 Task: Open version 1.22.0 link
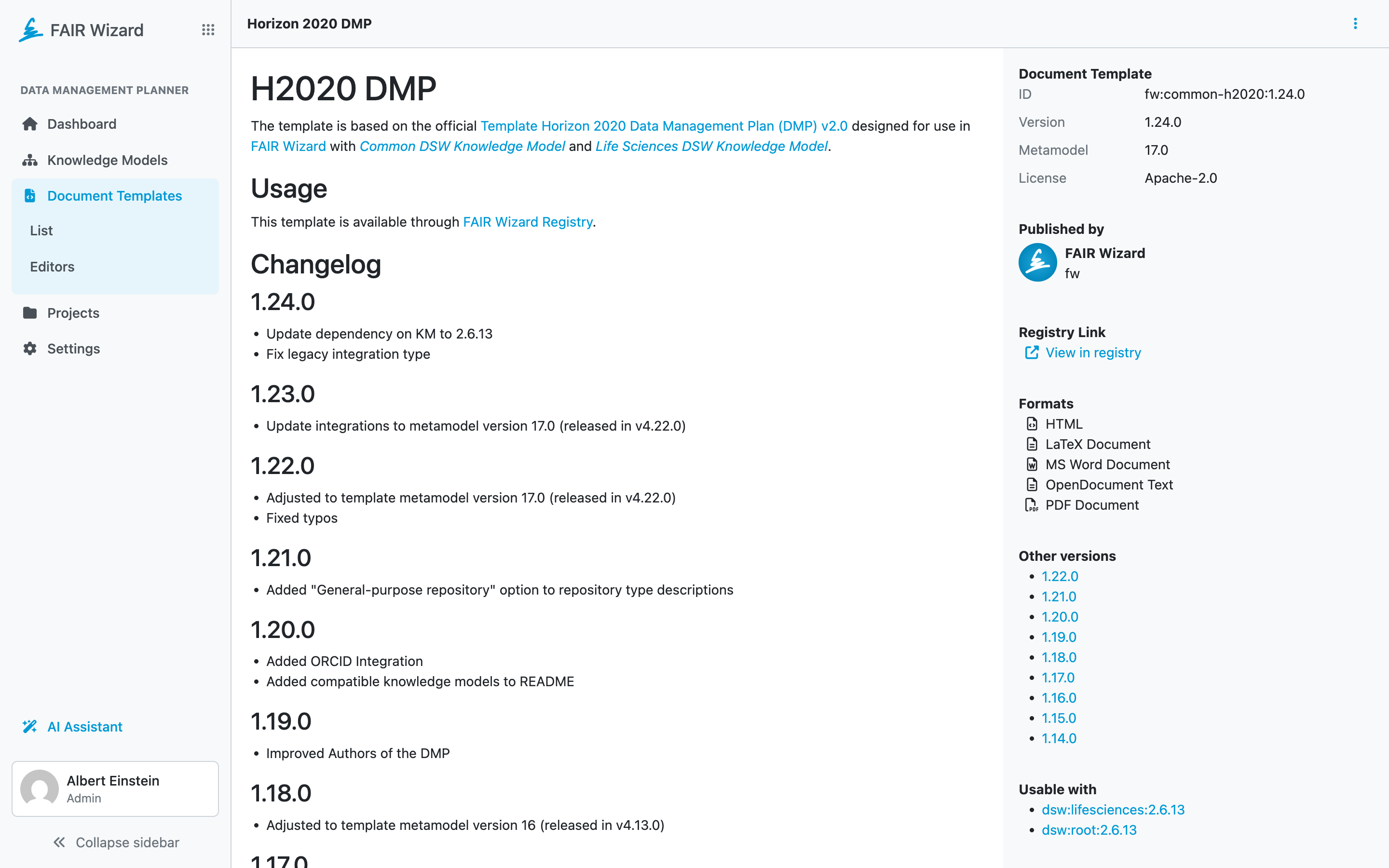[1060, 576]
